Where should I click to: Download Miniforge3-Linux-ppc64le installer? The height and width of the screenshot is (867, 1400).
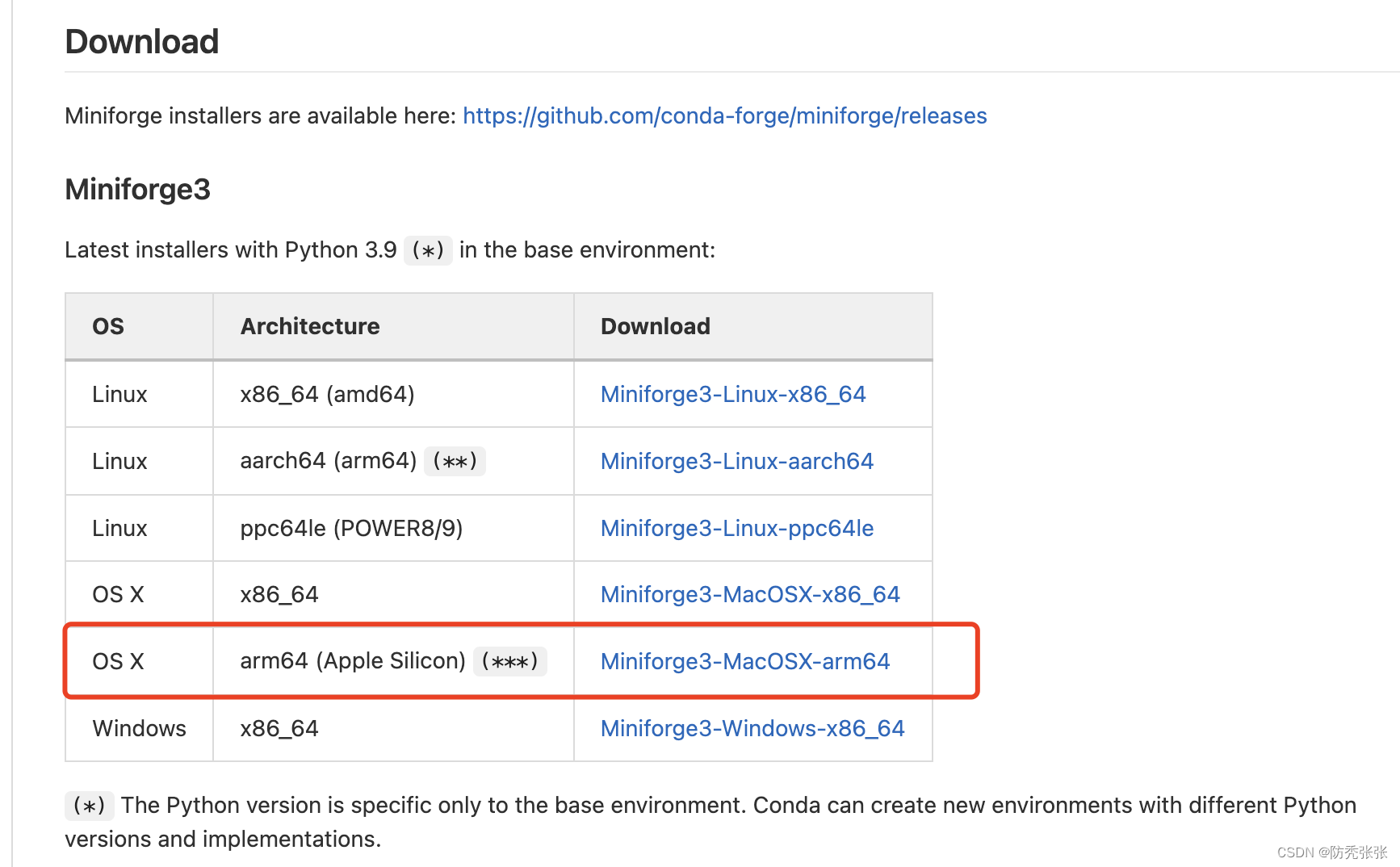point(737,528)
